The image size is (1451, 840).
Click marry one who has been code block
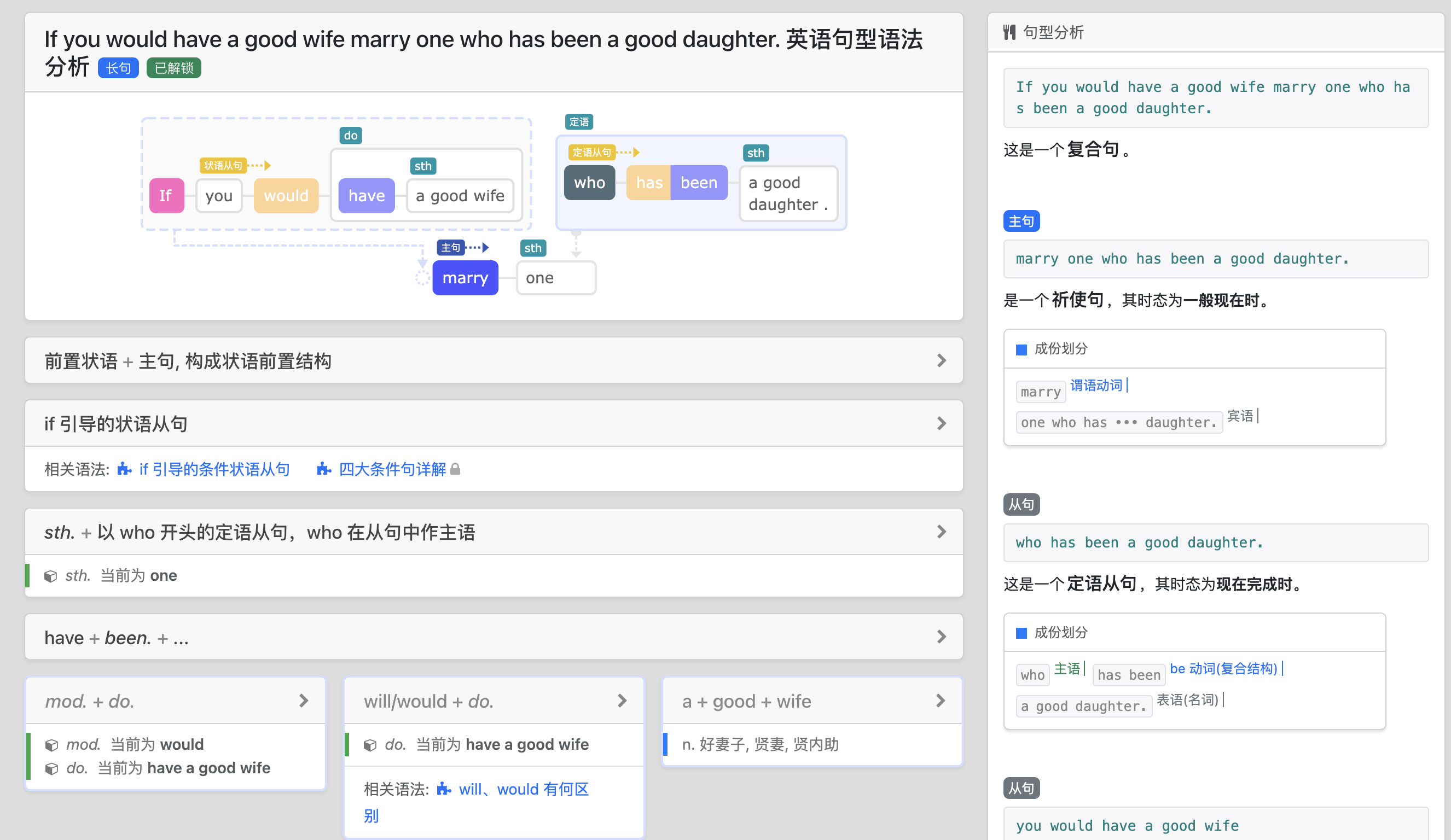pos(1216,259)
